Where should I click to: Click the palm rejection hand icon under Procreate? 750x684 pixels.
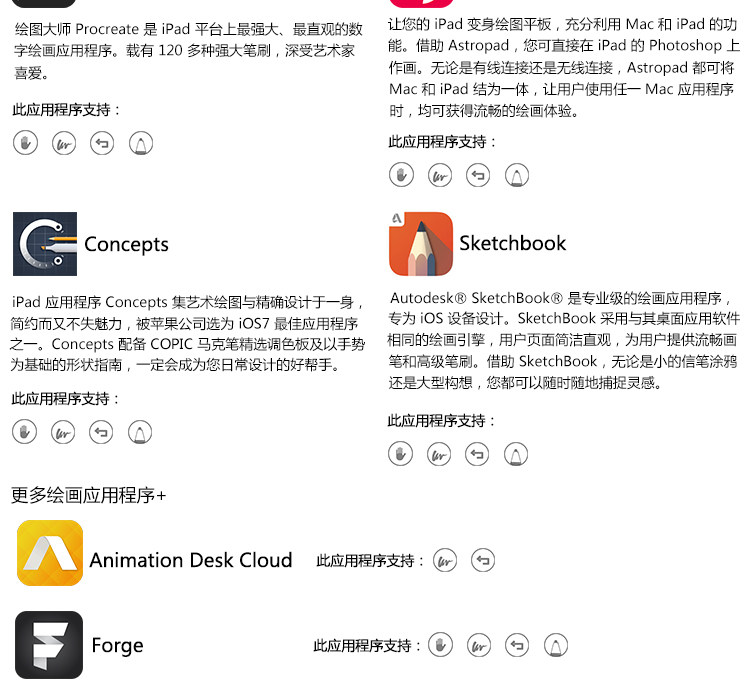(25, 143)
